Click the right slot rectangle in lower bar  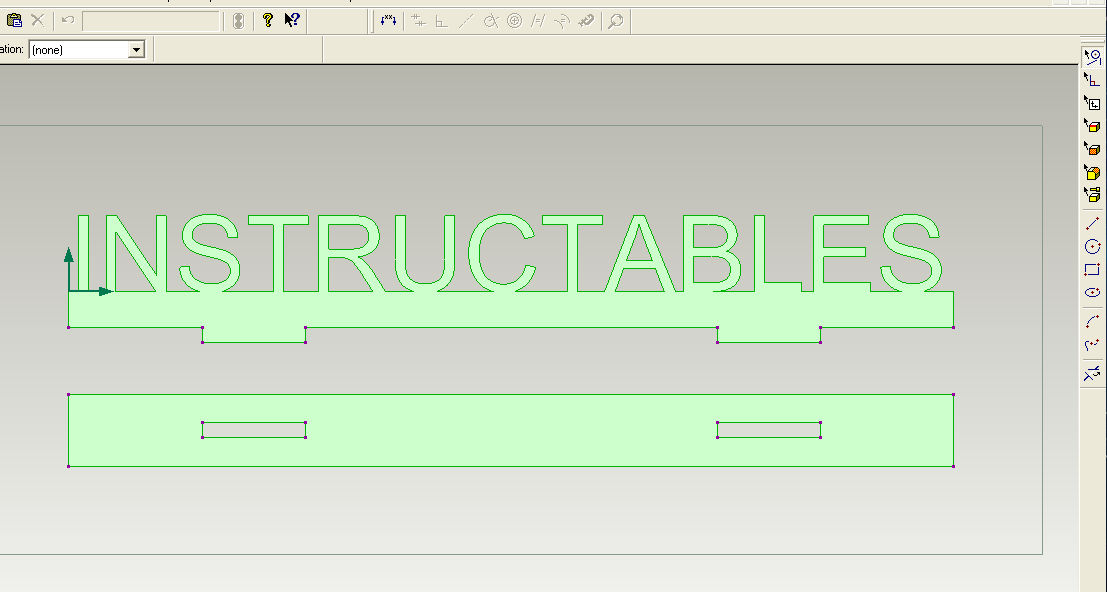click(769, 430)
